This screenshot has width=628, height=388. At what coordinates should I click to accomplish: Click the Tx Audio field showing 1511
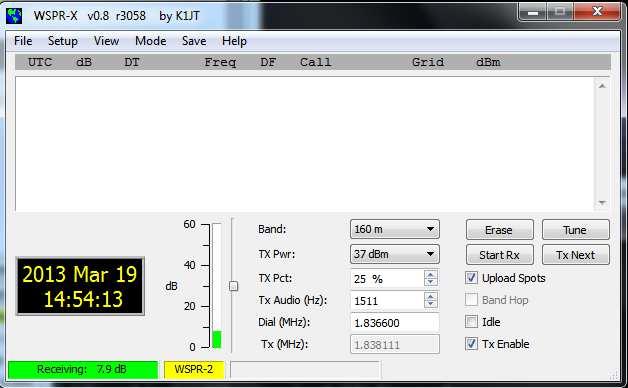387,301
